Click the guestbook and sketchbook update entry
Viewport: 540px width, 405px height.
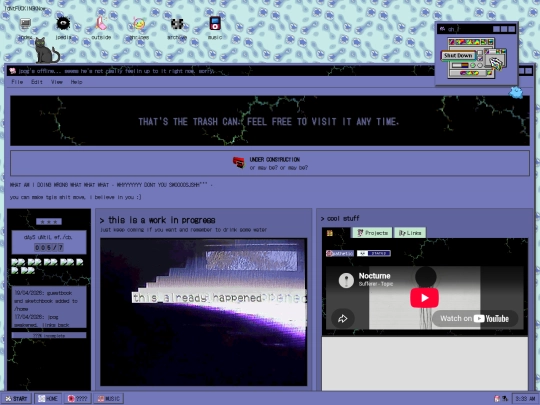[x=46, y=301]
